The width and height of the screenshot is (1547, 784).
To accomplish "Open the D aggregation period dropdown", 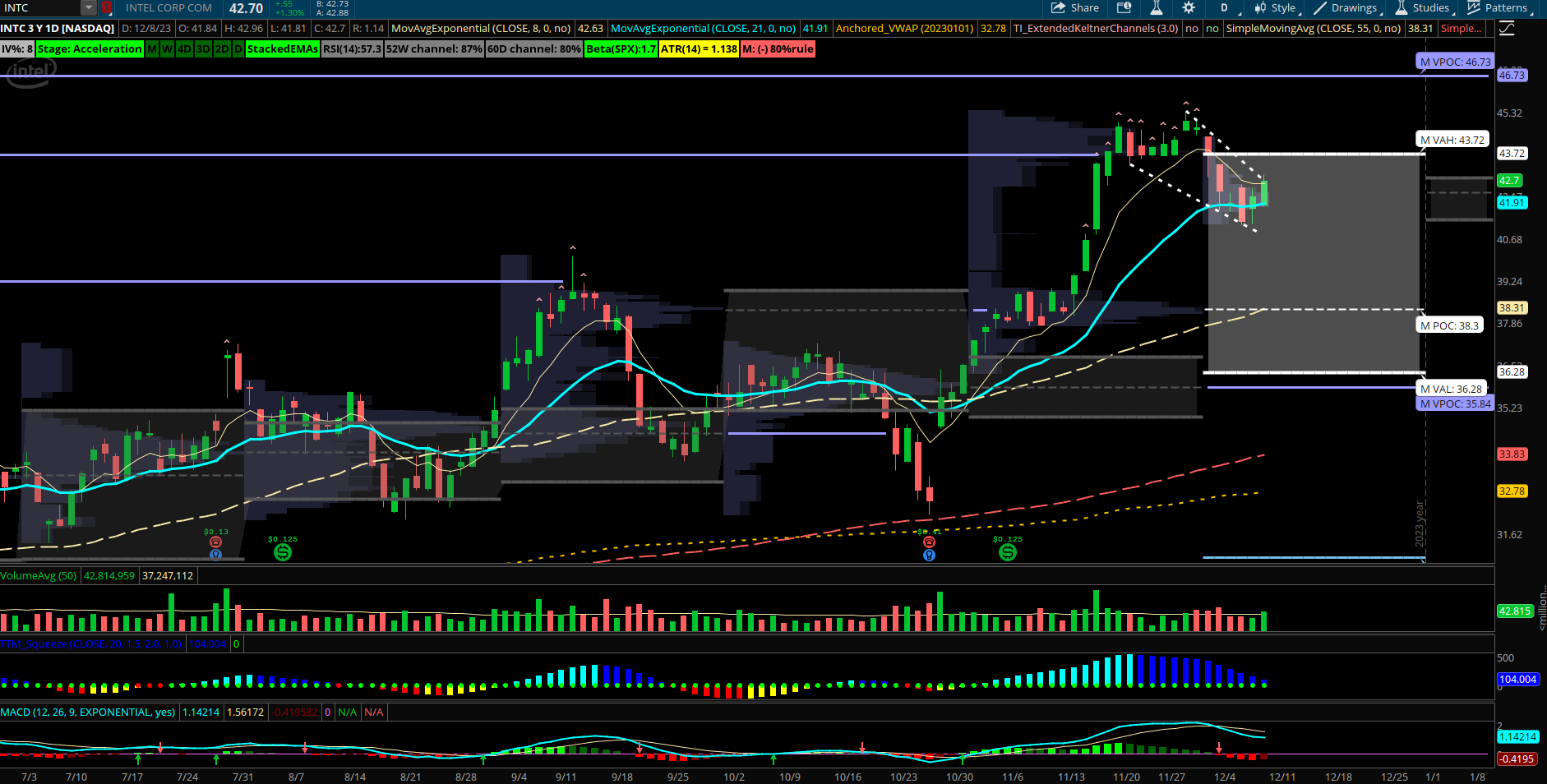I will click(1227, 8).
